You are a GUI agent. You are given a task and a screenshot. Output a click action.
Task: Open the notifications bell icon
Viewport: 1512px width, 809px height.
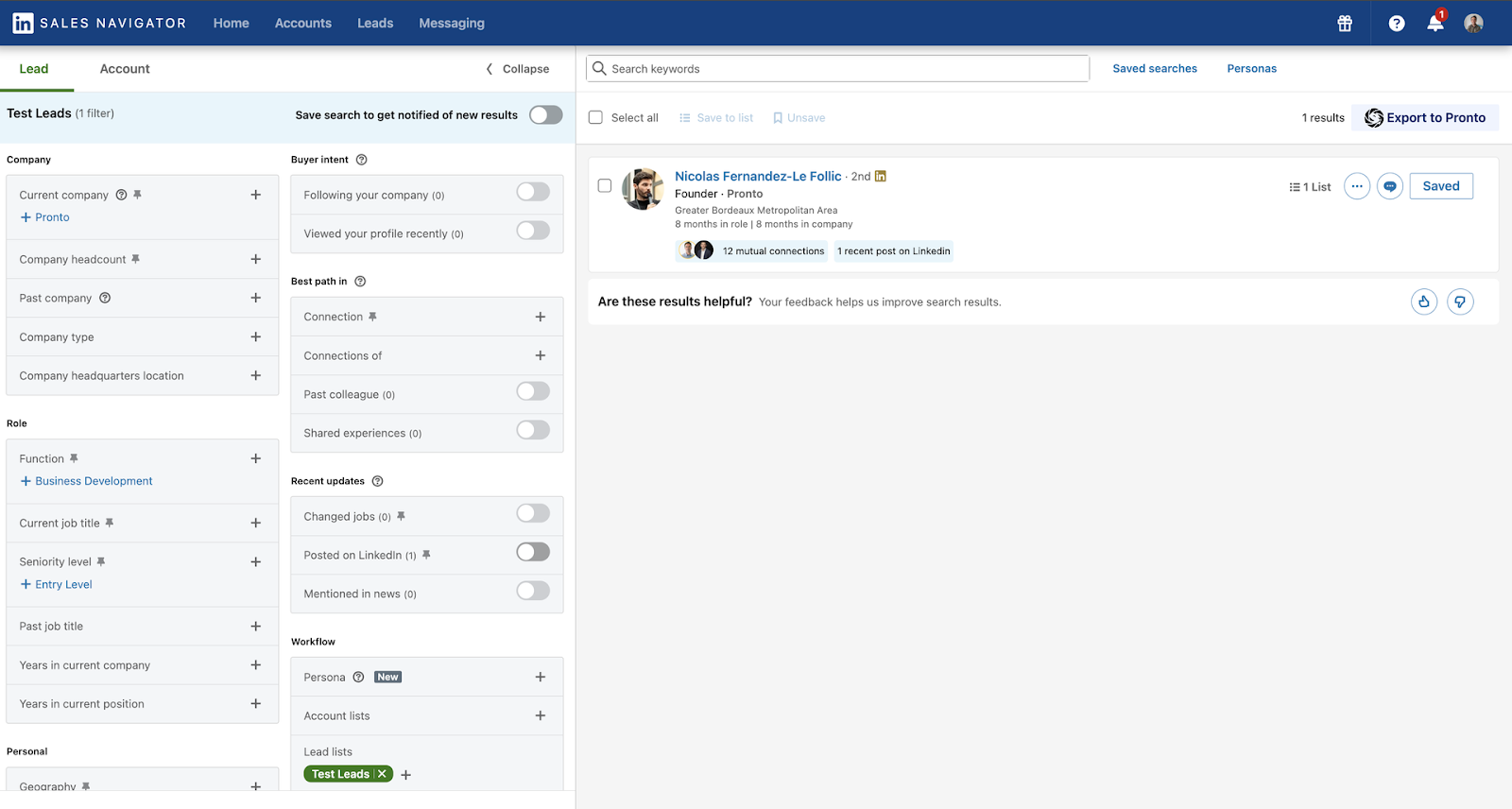[1435, 24]
